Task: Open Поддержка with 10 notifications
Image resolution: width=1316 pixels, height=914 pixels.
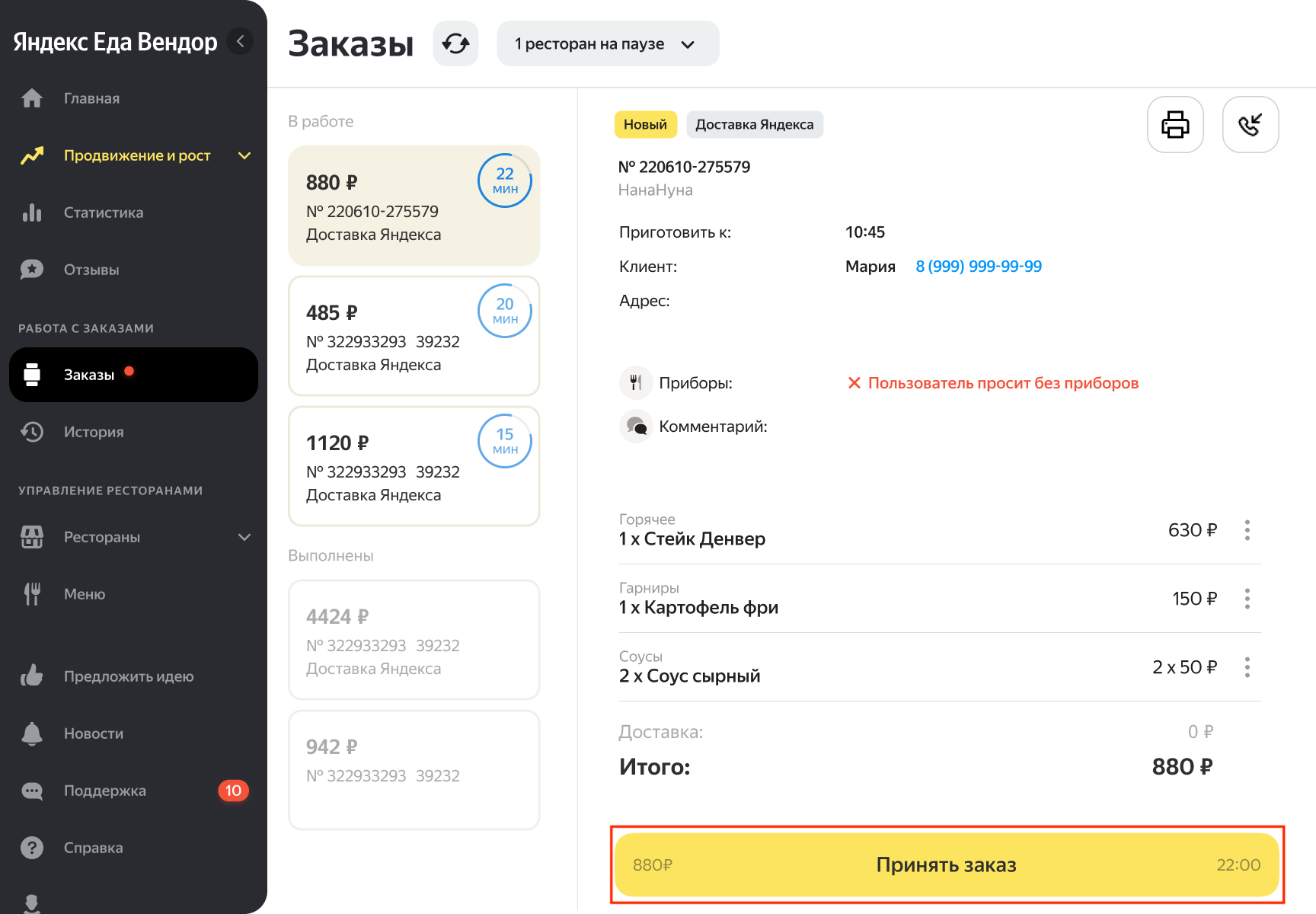Action: [x=105, y=791]
